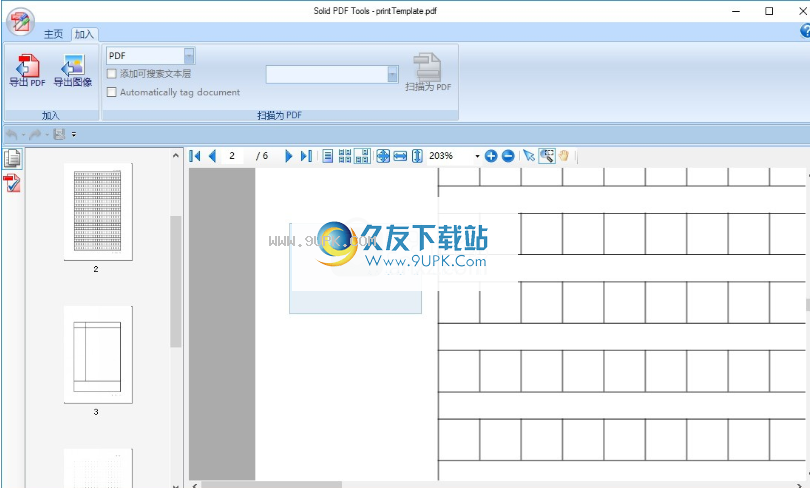This screenshot has height=488, width=810.
Task: Open the PDF validation checkmark panel icon
Action: coord(12,183)
